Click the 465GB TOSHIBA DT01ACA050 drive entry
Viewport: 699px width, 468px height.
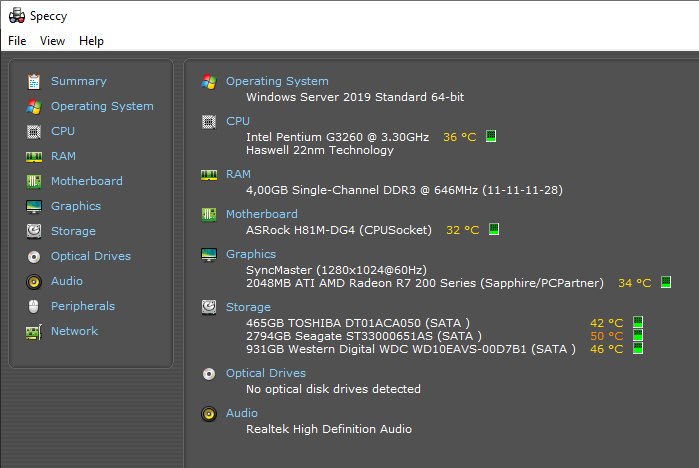tap(358, 323)
